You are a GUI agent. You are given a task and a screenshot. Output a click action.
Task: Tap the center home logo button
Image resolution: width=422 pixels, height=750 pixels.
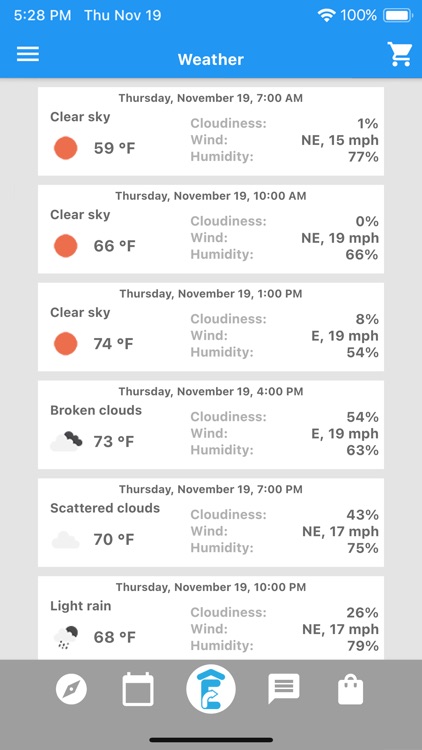click(211, 689)
